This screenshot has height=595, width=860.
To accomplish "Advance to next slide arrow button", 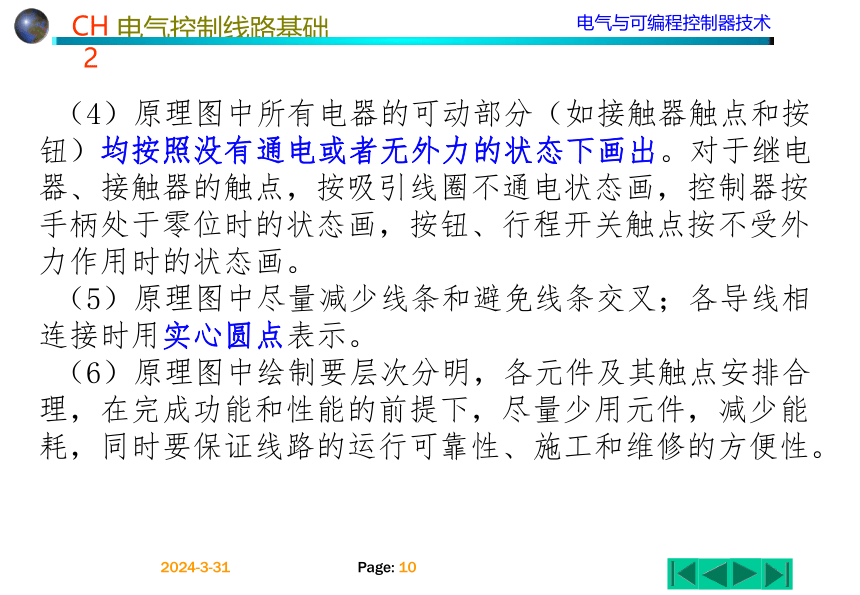I will [x=745, y=574].
